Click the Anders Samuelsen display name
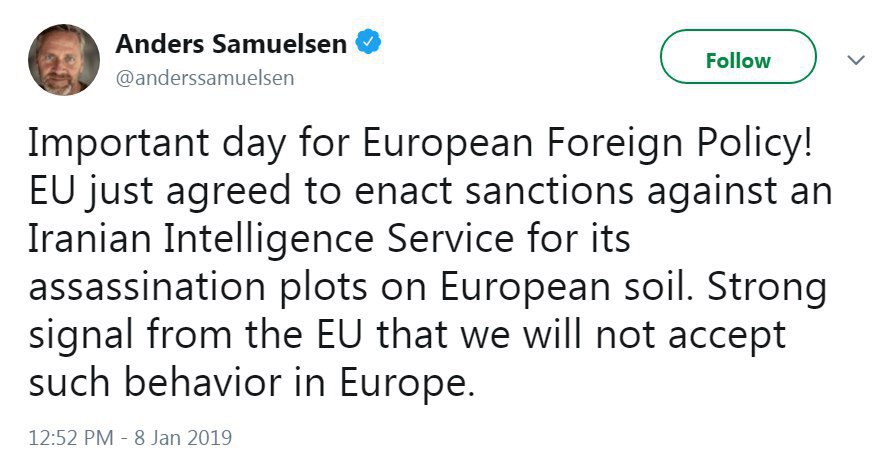The height and width of the screenshot is (464, 896). tap(231, 44)
